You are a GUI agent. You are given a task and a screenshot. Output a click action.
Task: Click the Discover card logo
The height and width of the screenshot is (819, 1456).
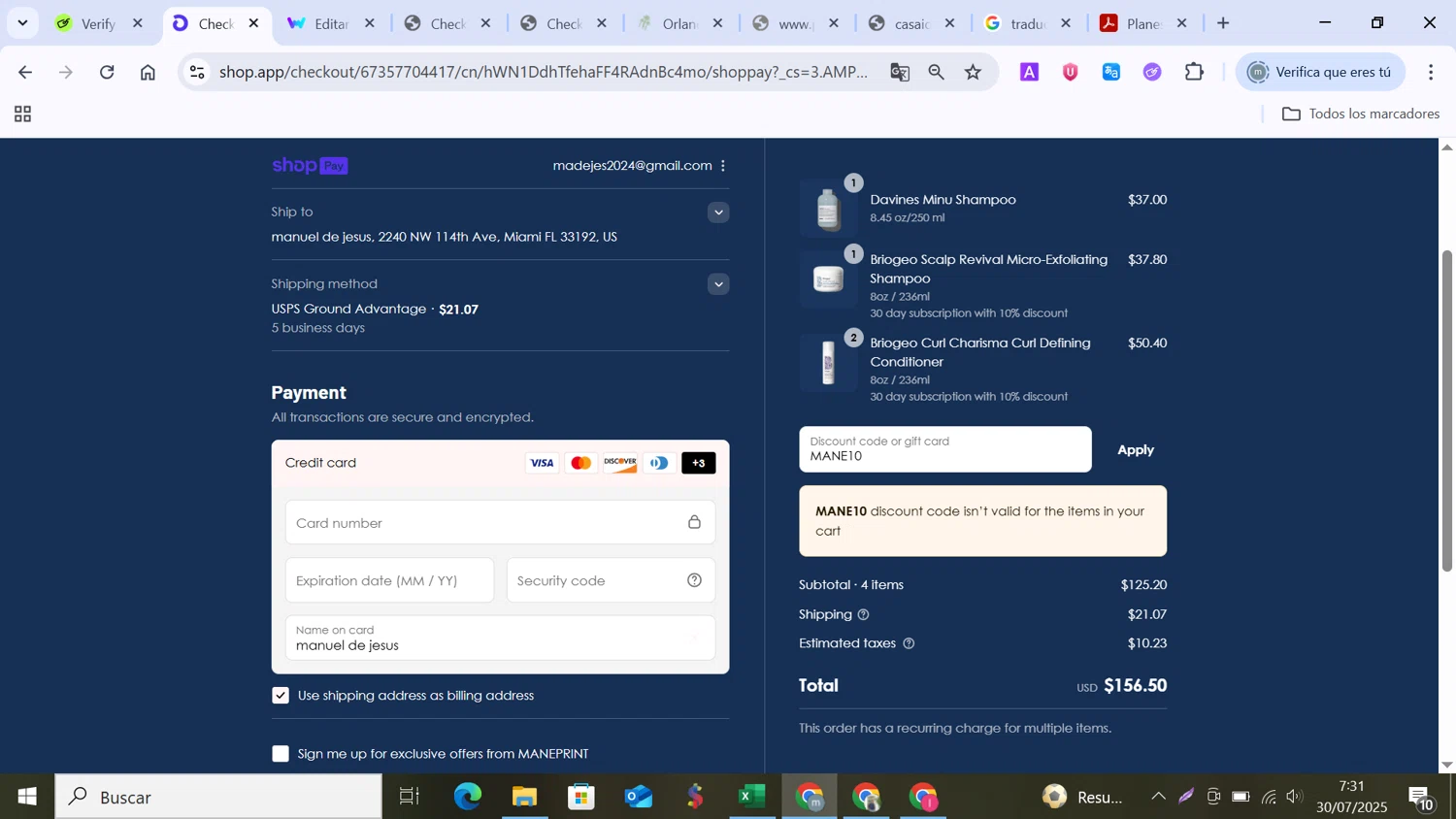pyautogui.click(x=619, y=463)
